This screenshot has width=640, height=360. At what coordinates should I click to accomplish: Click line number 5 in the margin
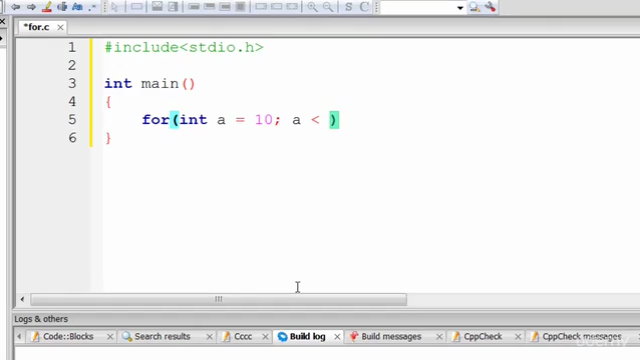click(72, 120)
